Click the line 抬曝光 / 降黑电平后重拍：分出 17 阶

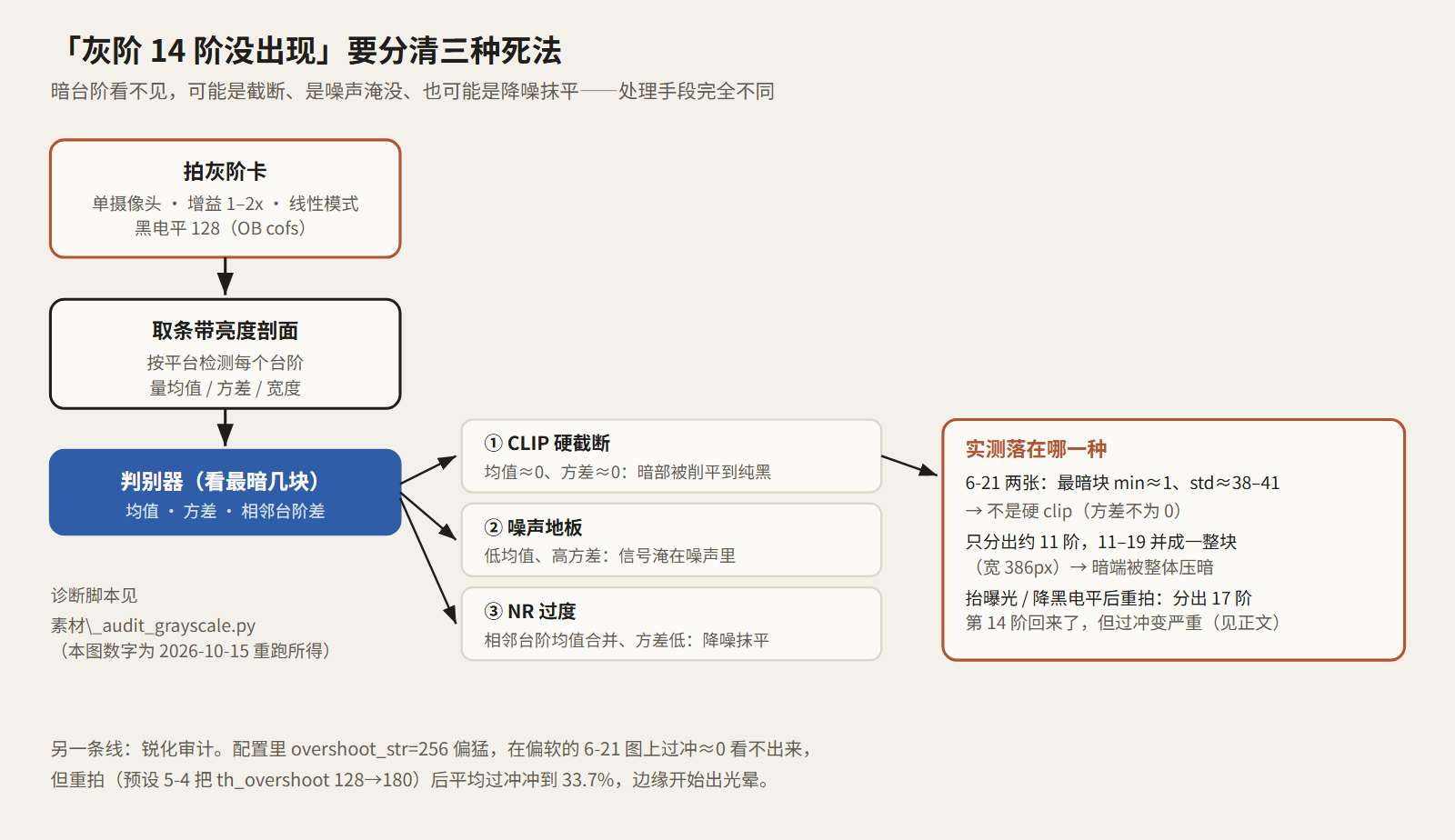click(1109, 598)
